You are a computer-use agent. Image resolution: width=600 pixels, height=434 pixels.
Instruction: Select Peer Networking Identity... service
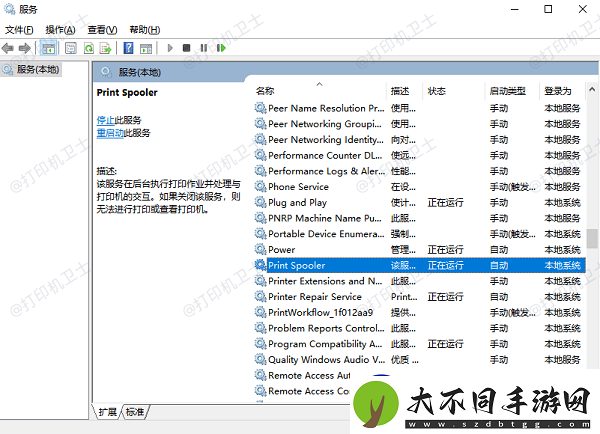326,140
